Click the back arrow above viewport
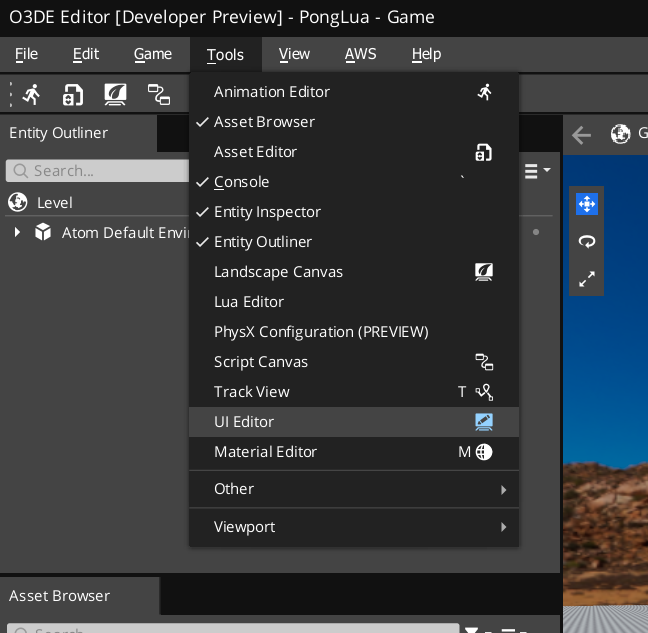The height and width of the screenshot is (633, 648). click(x=581, y=135)
